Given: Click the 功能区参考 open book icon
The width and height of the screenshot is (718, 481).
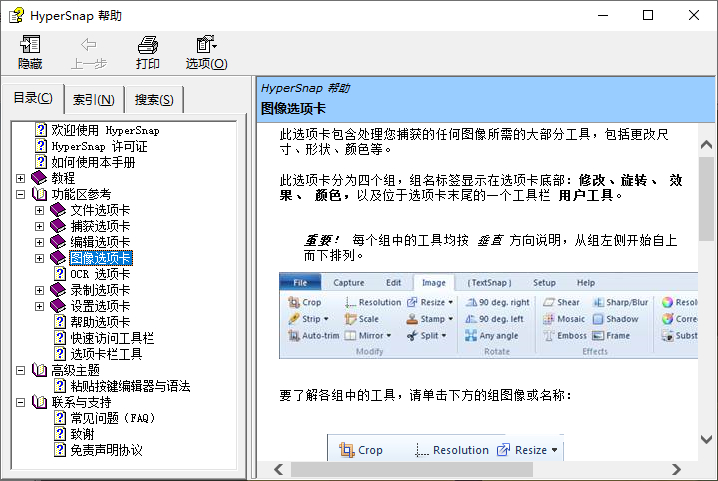Looking at the screenshot, I should 39,194.
